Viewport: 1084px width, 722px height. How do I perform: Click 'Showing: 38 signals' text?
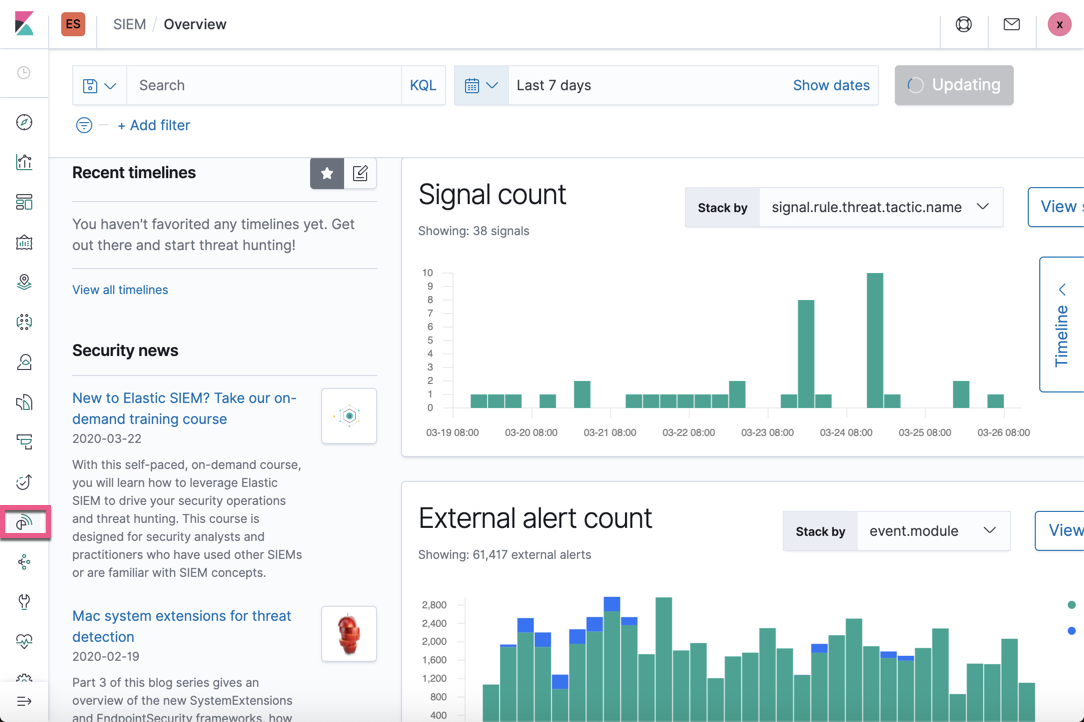click(x=474, y=231)
